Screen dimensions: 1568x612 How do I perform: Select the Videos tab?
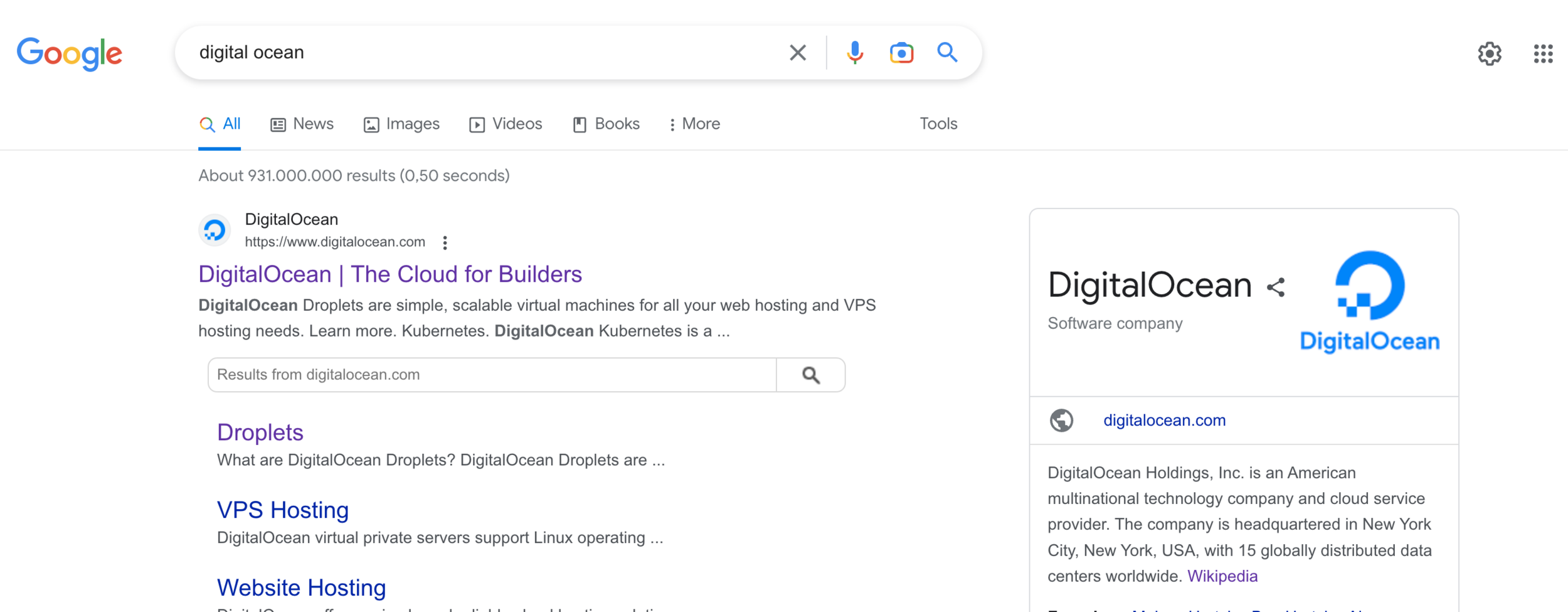506,124
